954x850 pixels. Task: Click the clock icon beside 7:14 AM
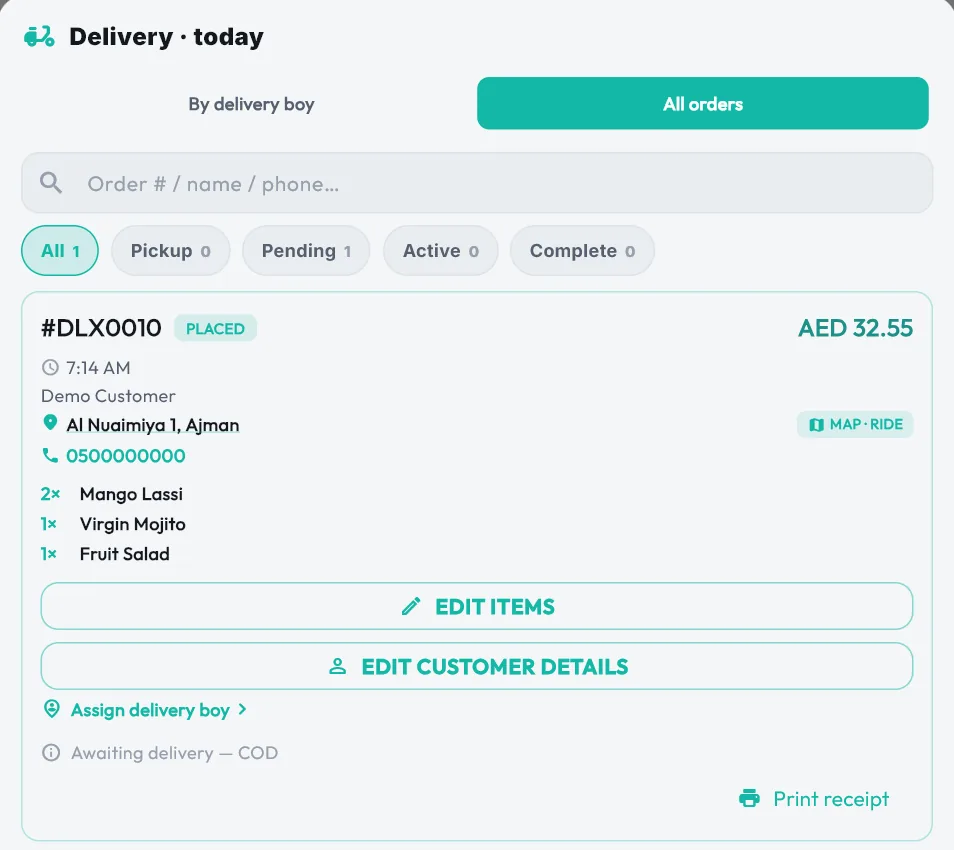point(50,368)
